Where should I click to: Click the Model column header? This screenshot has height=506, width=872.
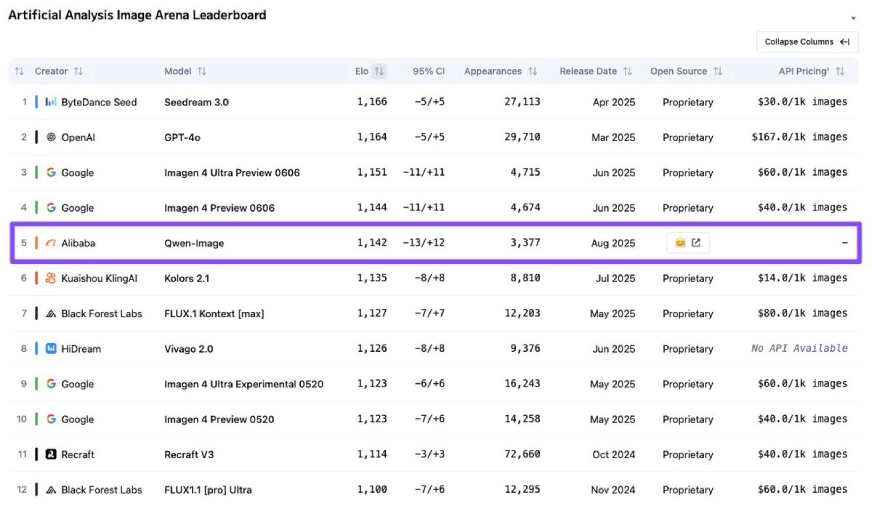pos(178,71)
